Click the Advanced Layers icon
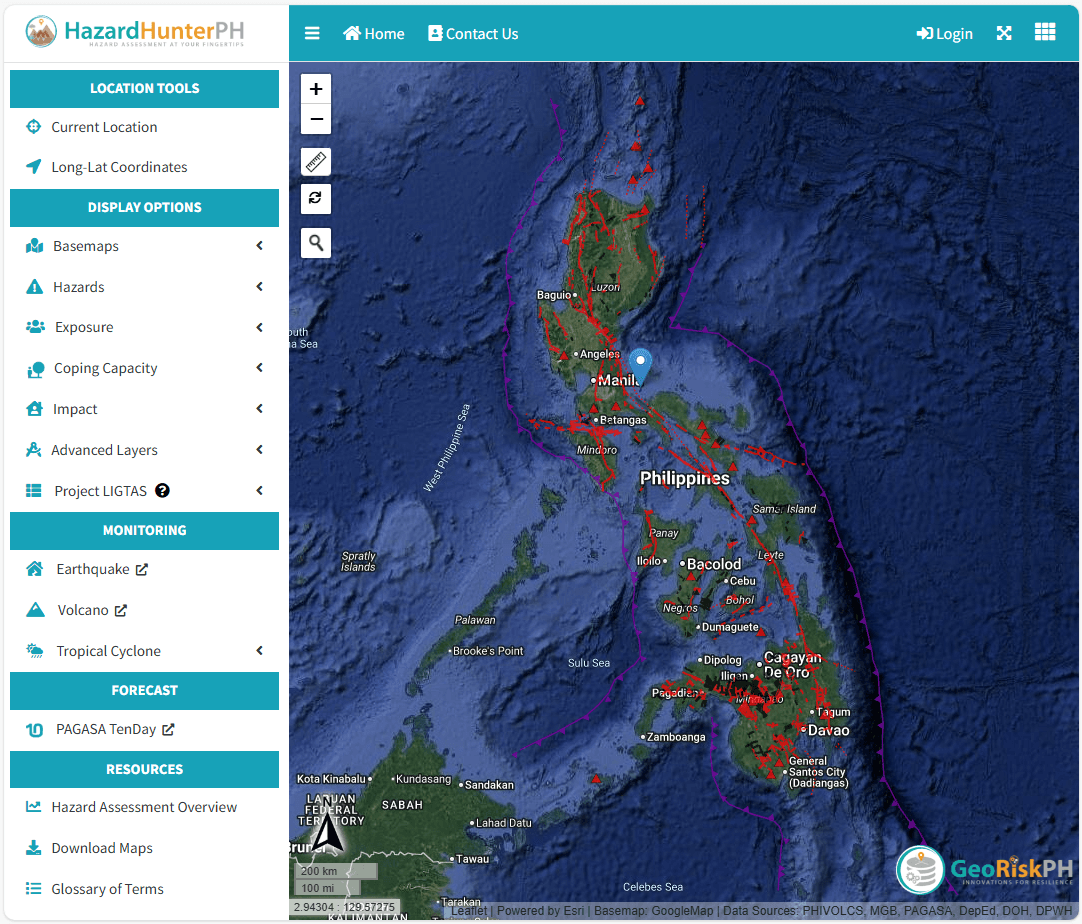 point(33,450)
